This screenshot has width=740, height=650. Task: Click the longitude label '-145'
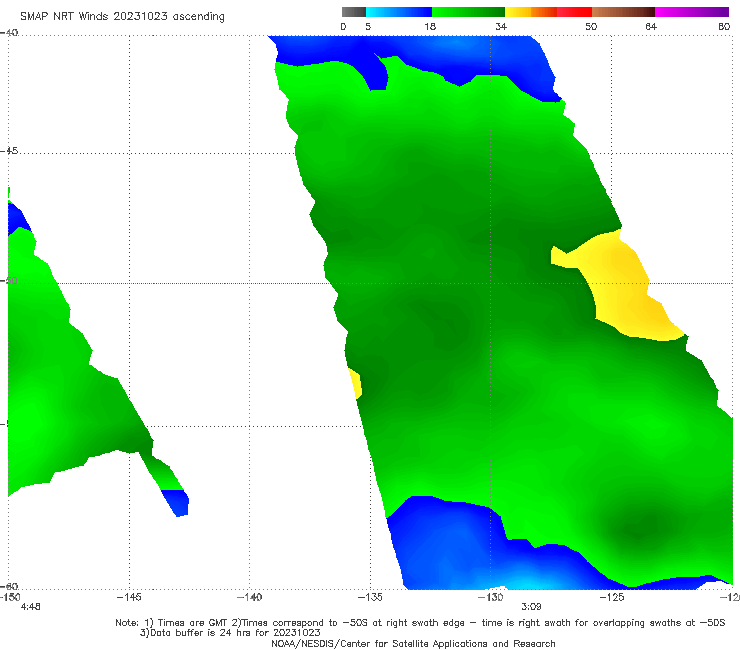click(x=129, y=597)
